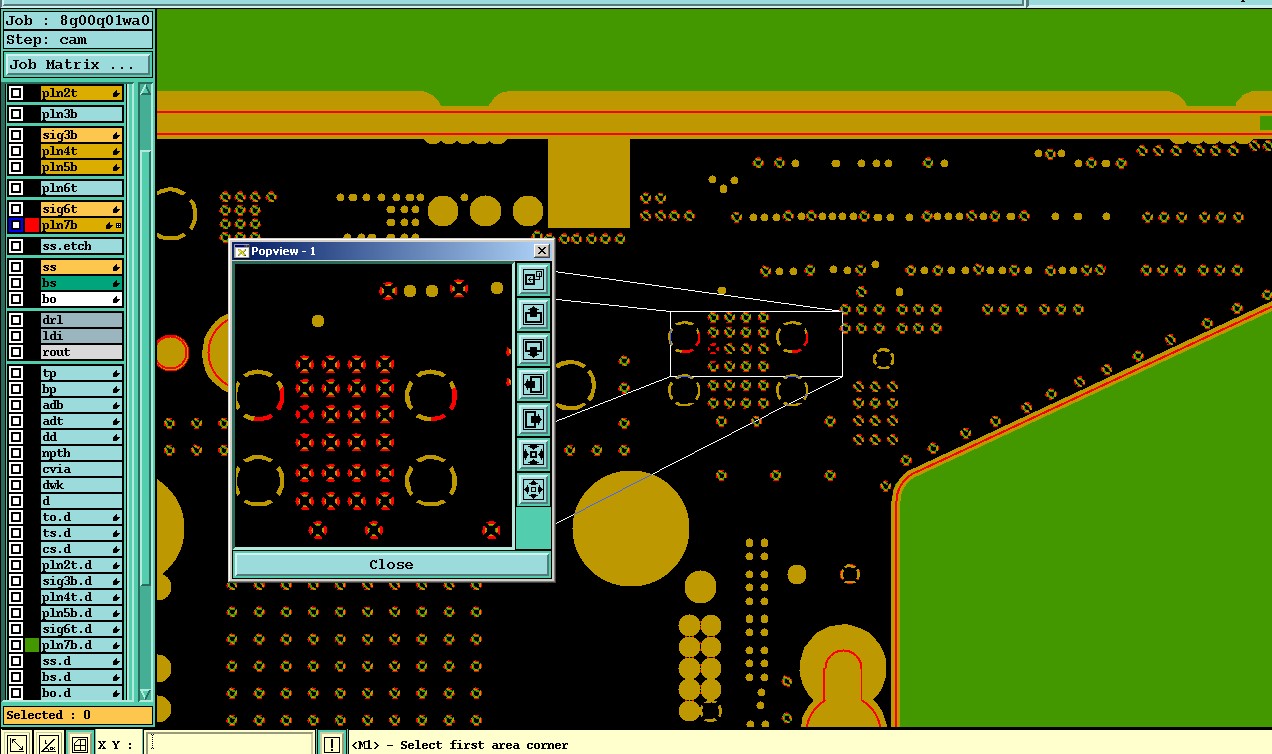Screen dimensions: 1272x754
Task: Click the Close button in Popview
Action: coord(391,564)
